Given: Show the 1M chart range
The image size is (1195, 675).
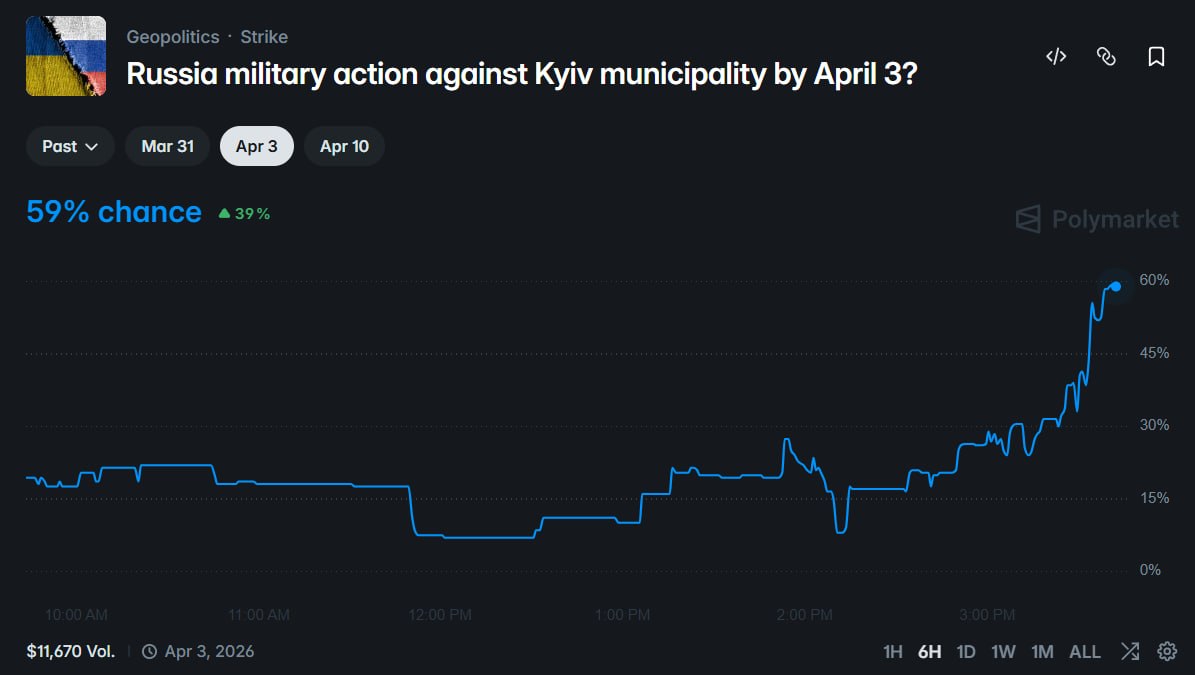Looking at the screenshot, I should (x=1042, y=652).
